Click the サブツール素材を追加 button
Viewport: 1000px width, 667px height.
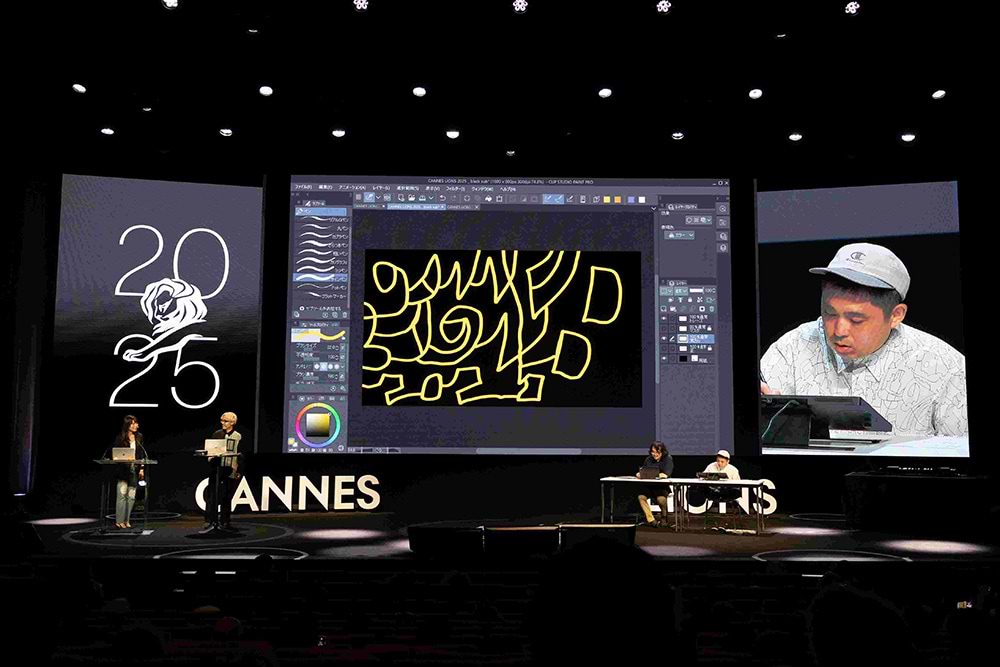pyautogui.click(x=321, y=309)
